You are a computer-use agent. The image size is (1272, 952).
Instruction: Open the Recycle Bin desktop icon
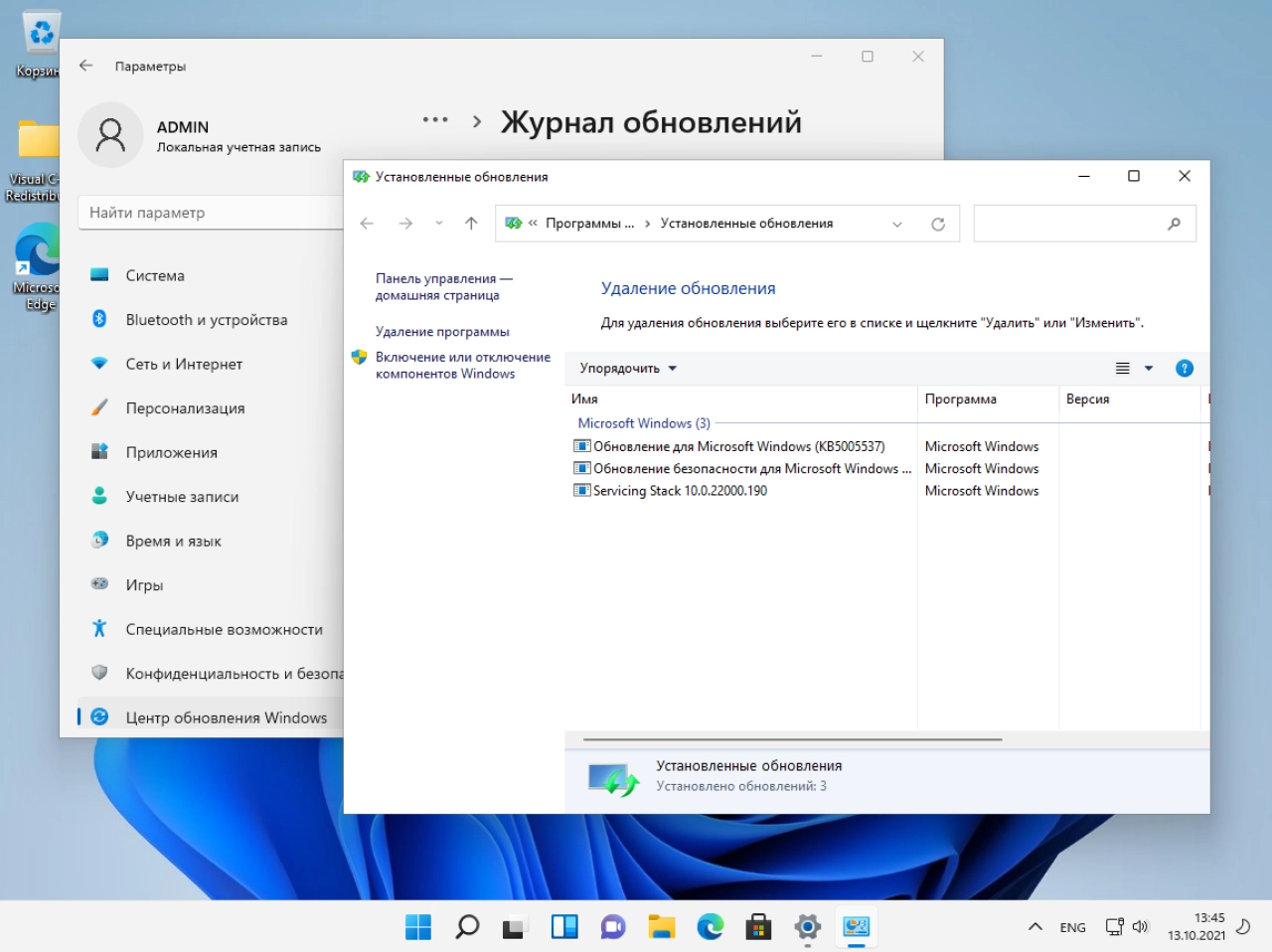coord(38,45)
